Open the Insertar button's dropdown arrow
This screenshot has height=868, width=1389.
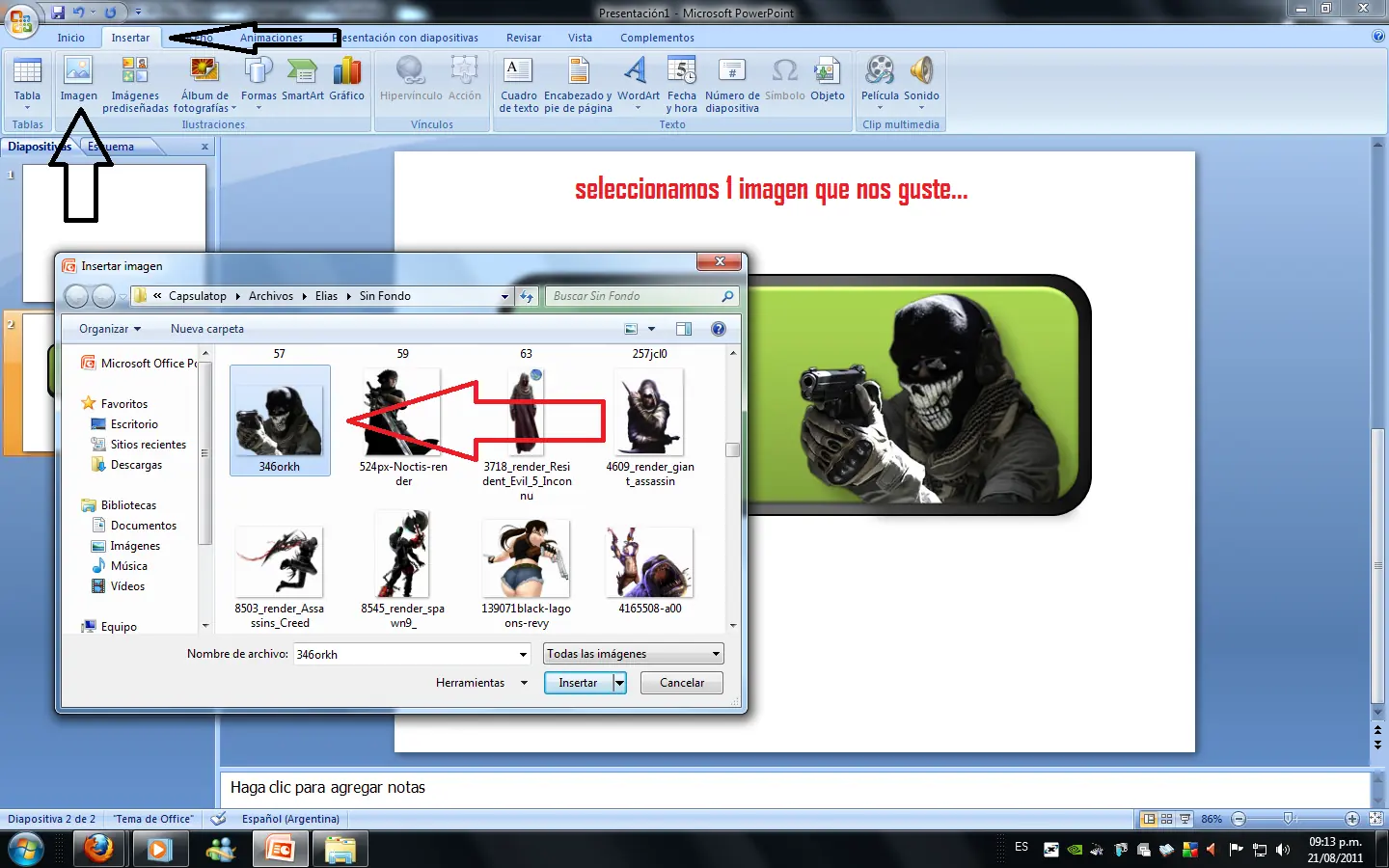point(619,683)
